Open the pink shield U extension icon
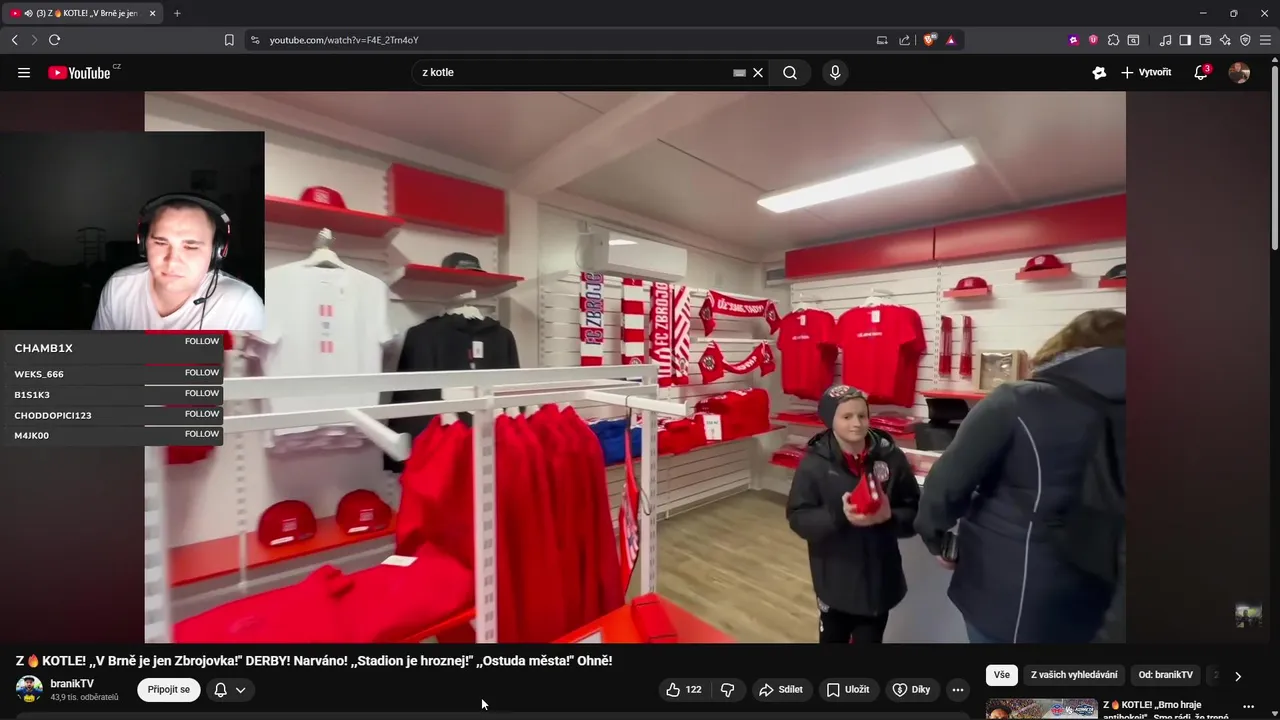 pyautogui.click(x=1093, y=40)
